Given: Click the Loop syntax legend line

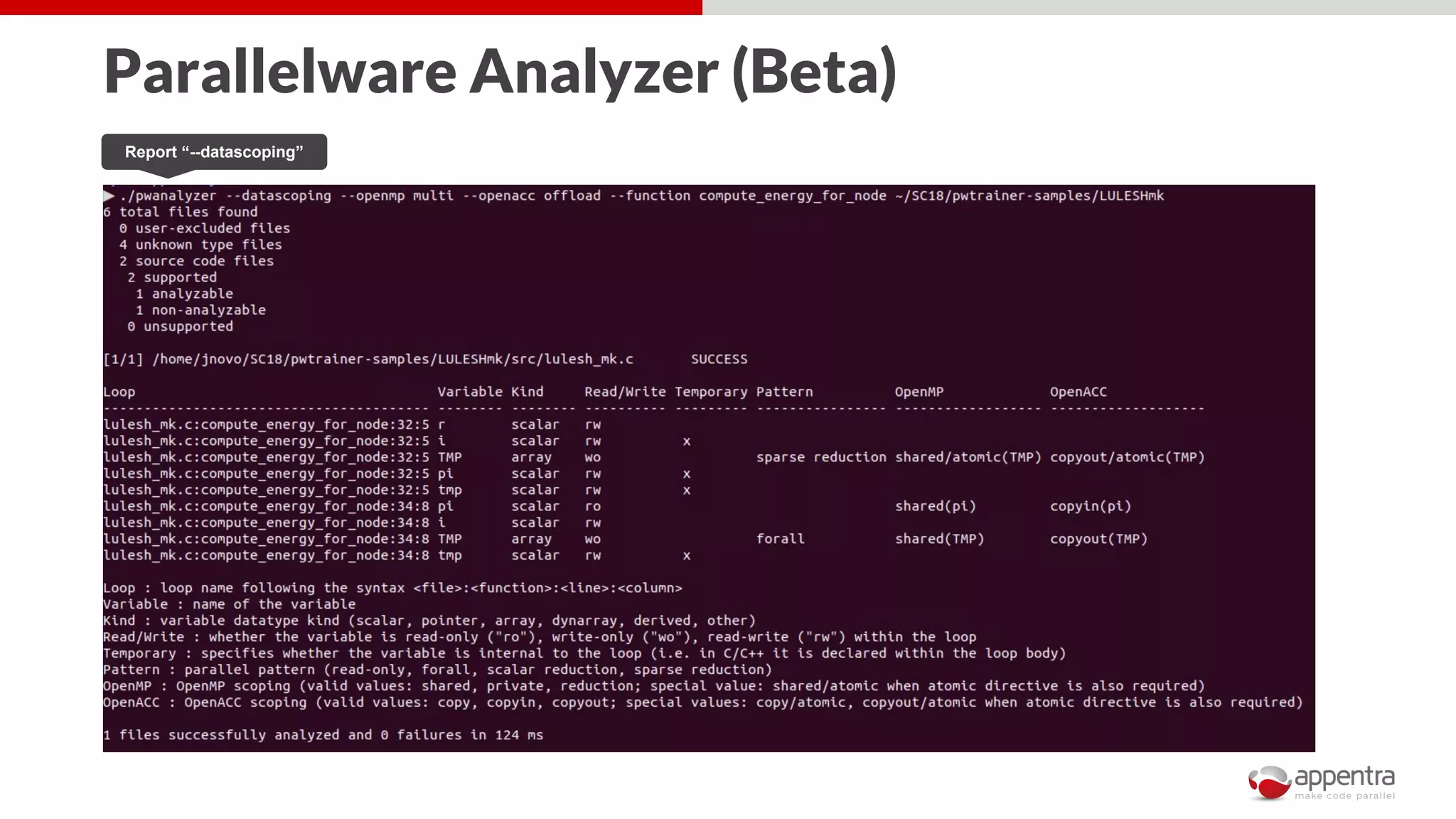Looking at the screenshot, I should pyautogui.click(x=392, y=588).
